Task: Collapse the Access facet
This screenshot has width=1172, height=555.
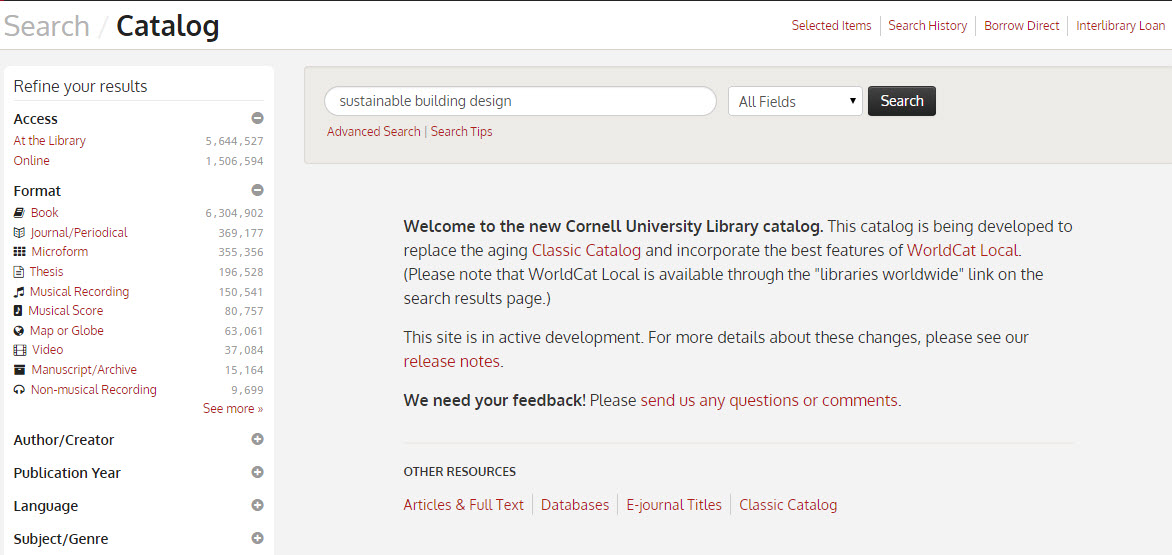Action: click(x=257, y=118)
